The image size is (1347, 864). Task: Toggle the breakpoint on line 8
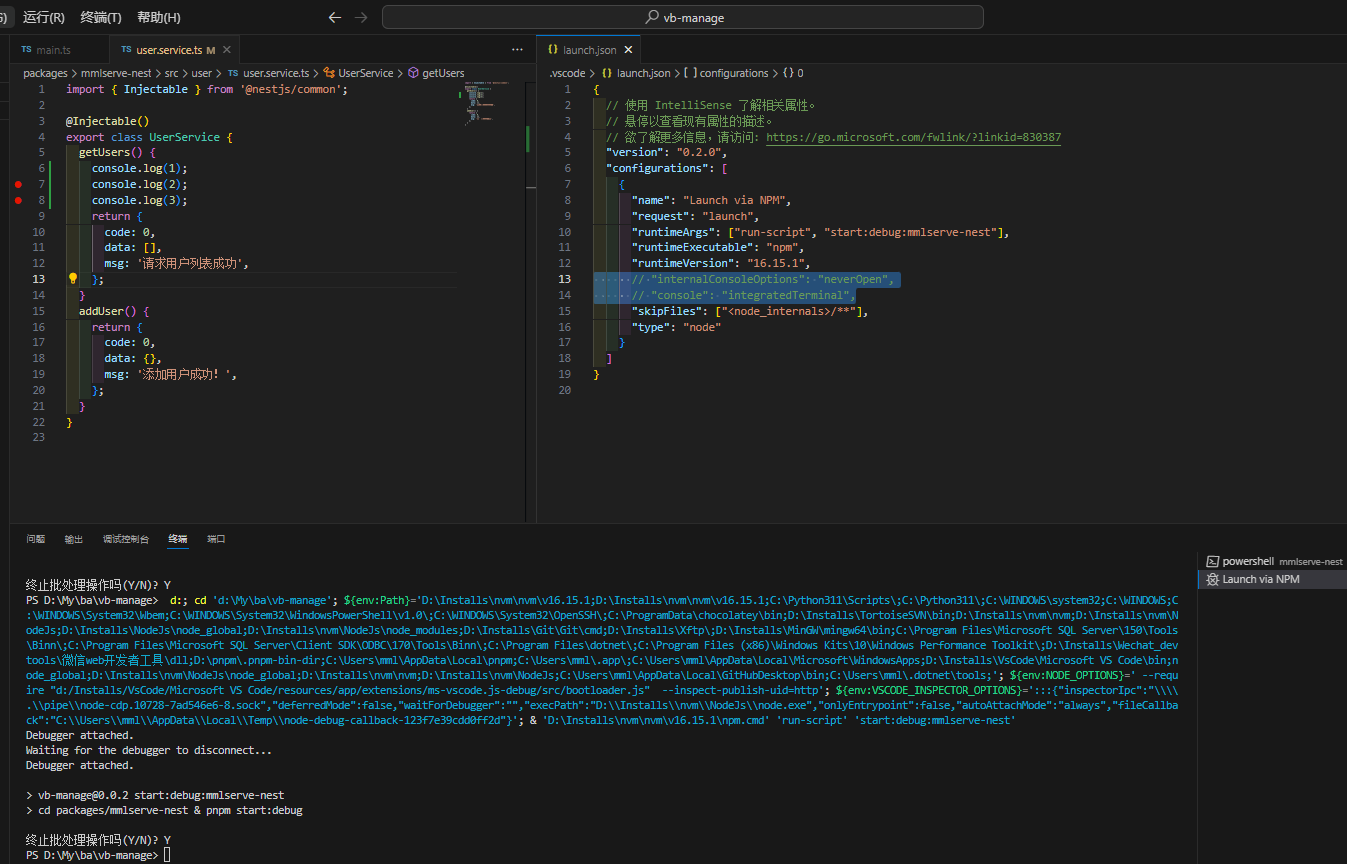(x=18, y=201)
